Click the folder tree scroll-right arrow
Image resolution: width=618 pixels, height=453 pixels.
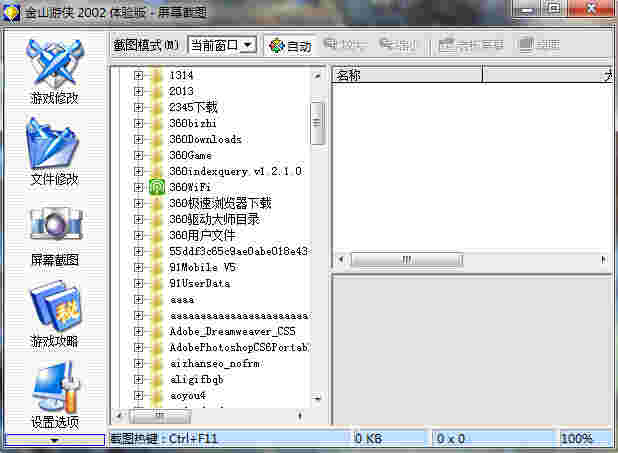(x=300, y=415)
